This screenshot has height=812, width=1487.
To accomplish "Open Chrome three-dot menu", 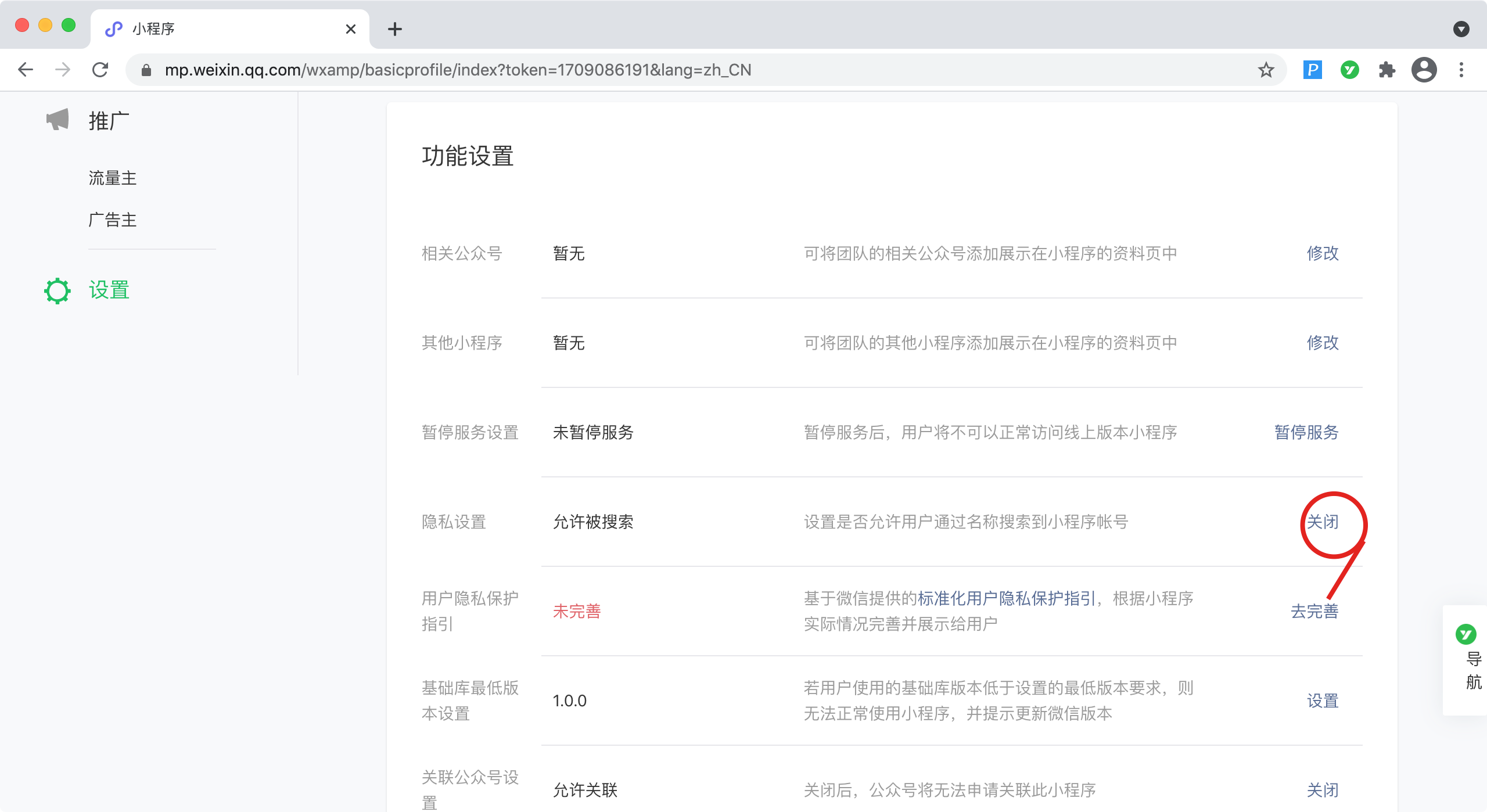I will [x=1461, y=70].
